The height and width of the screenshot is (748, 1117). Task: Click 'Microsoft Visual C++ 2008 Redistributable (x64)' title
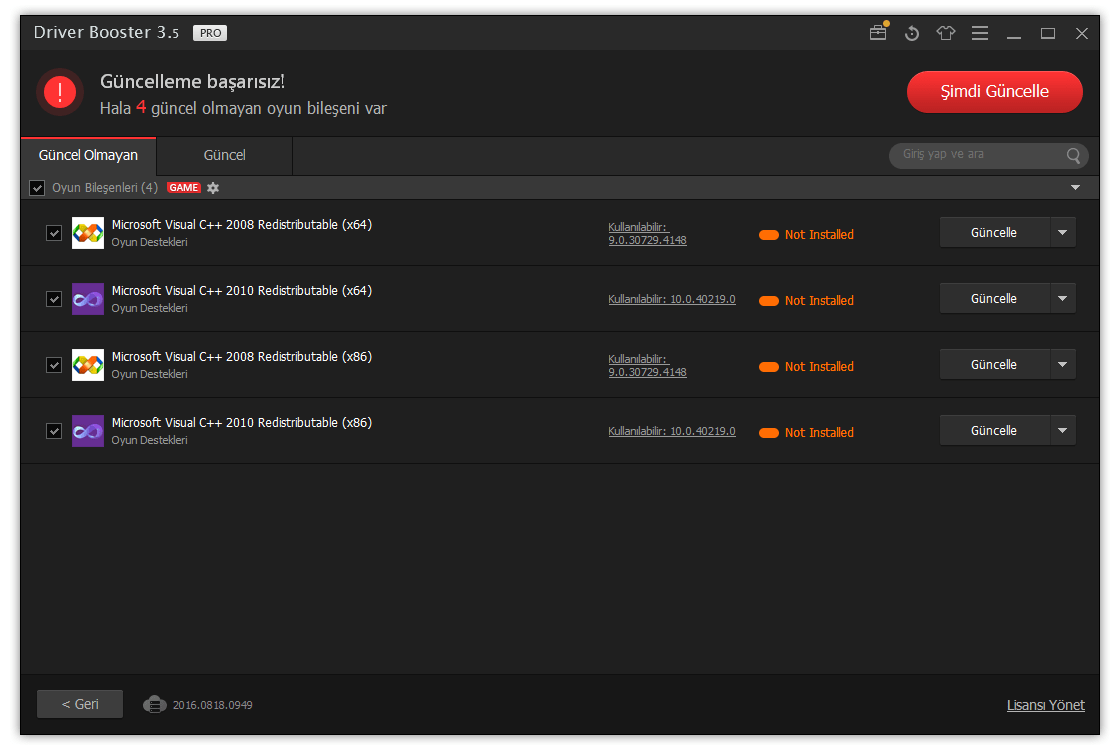(x=241, y=224)
